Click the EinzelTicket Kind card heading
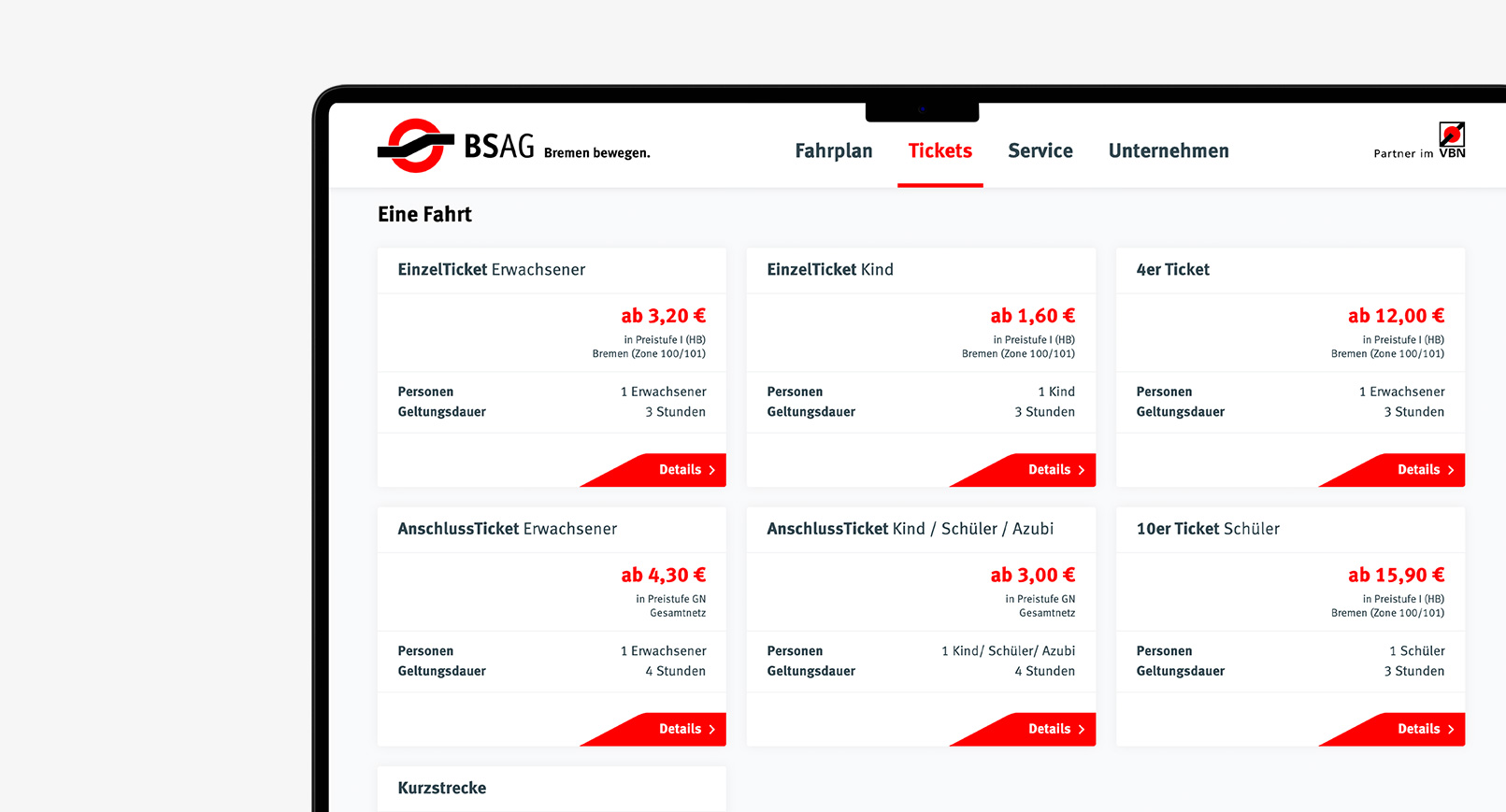This screenshot has height=812, width=1506. point(829,270)
